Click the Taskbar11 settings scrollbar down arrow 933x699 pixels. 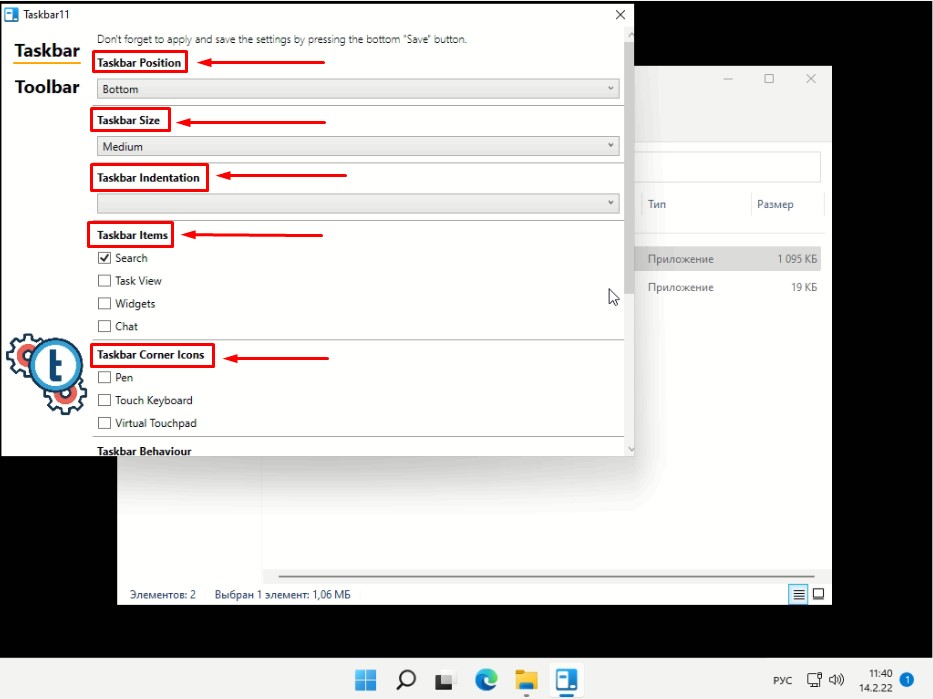629,449
